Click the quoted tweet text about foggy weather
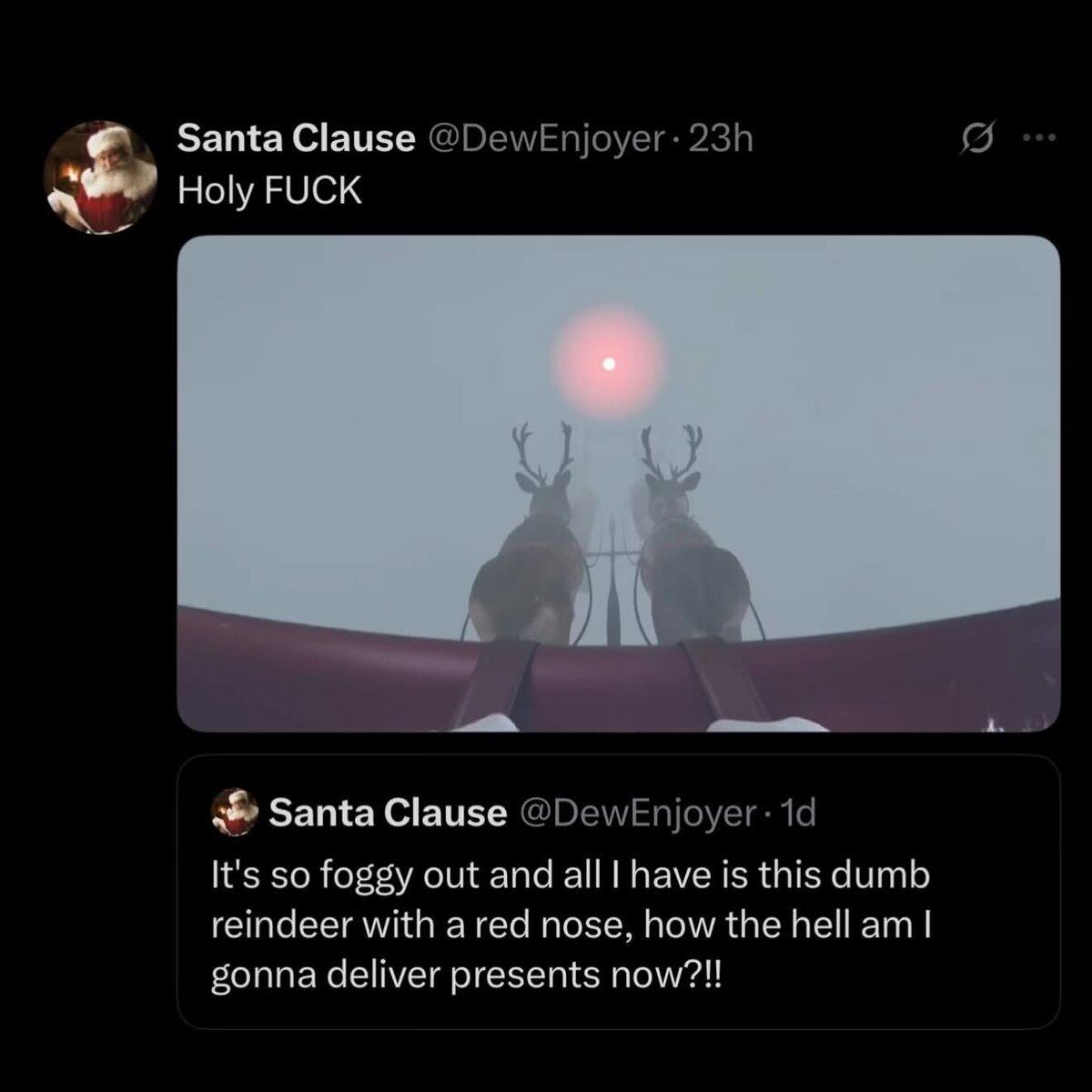1092x1092 pixels. pos(571,925)
